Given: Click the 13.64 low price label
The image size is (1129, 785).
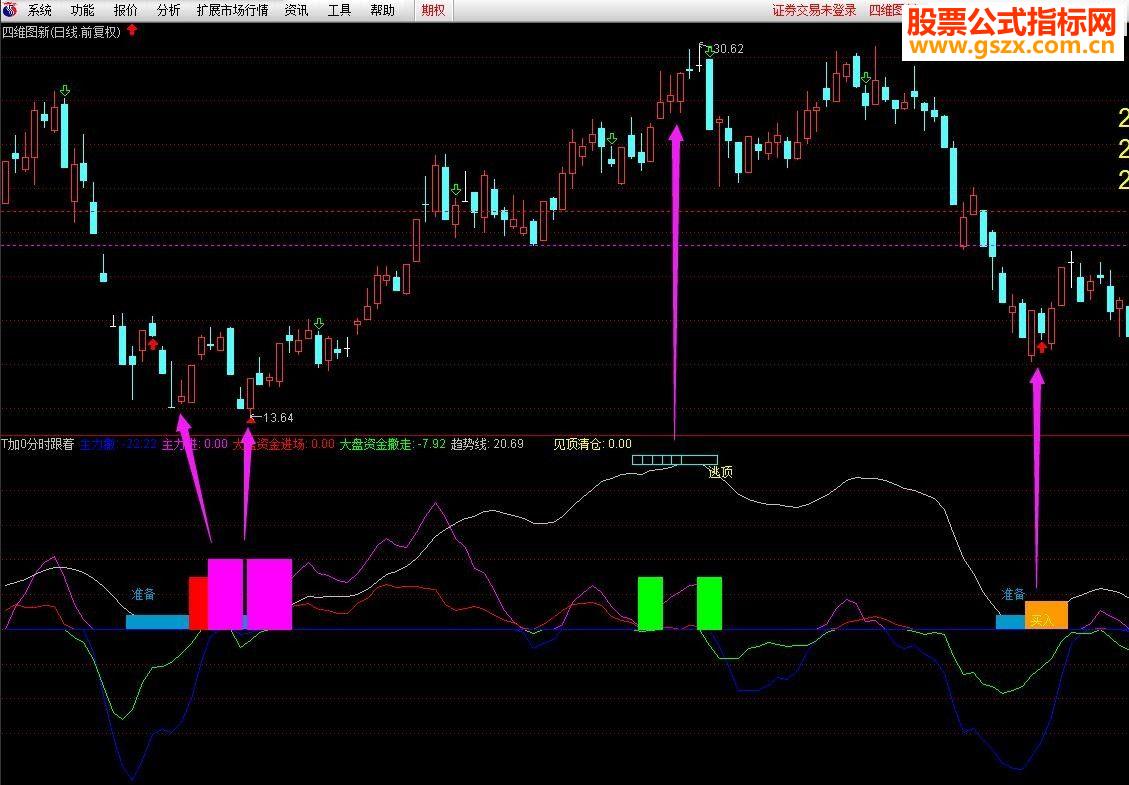Looking at the screenshot, I should (278, 418).
